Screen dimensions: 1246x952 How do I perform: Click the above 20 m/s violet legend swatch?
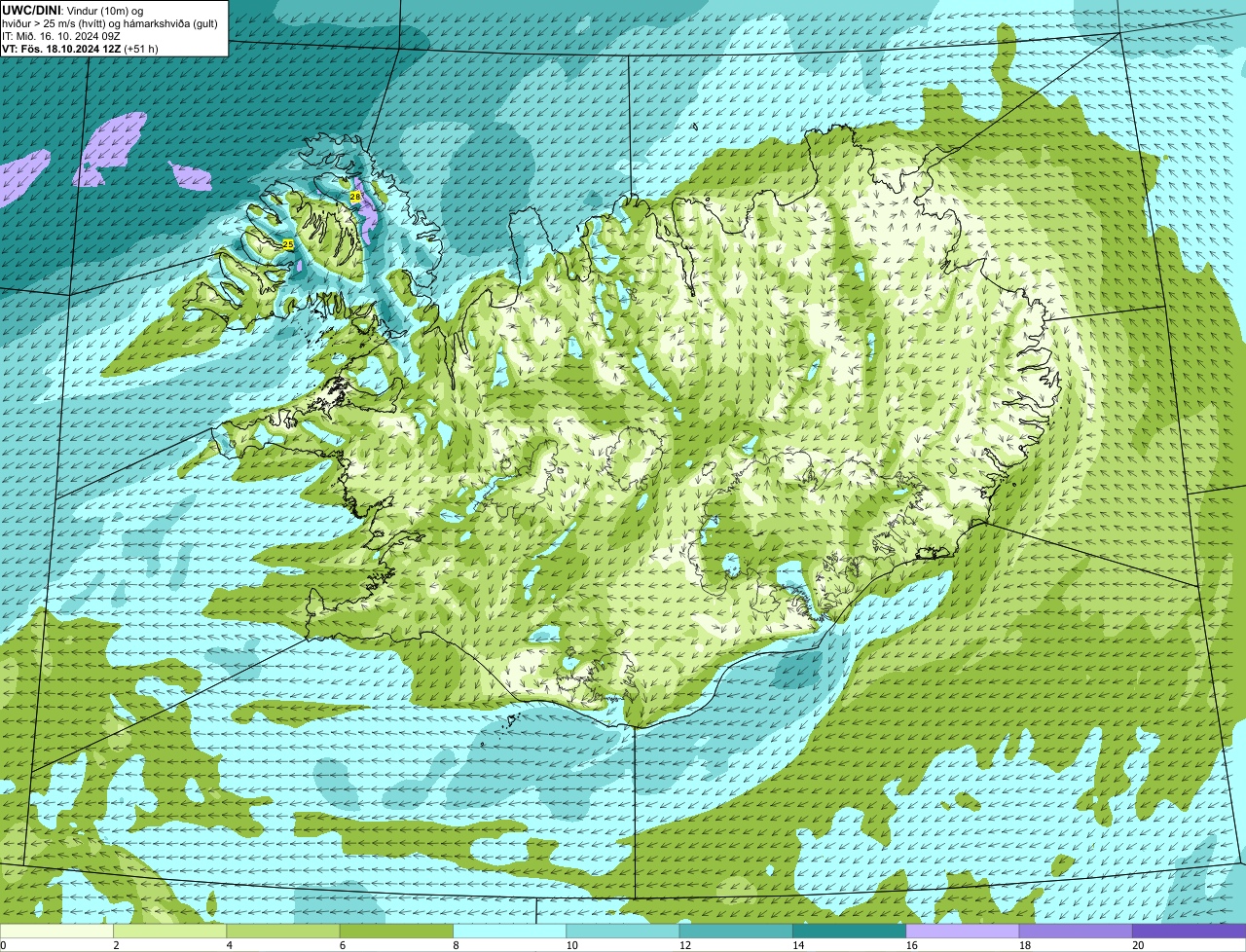tap(1189, 932)
